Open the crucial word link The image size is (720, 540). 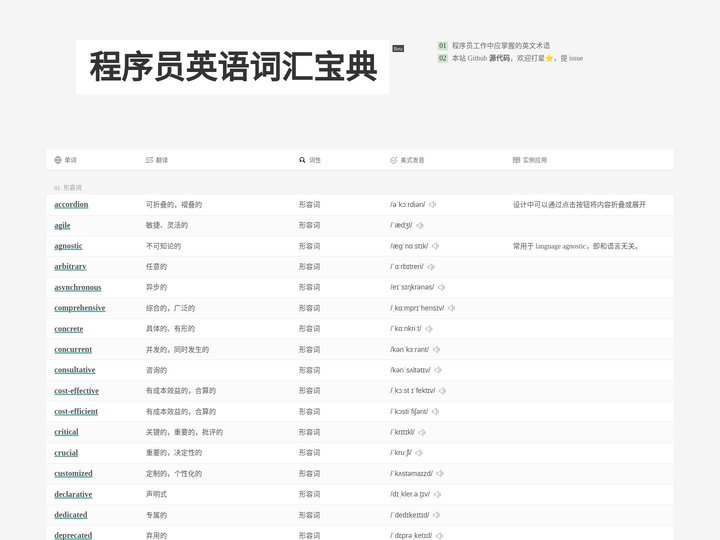click(66, 453)
